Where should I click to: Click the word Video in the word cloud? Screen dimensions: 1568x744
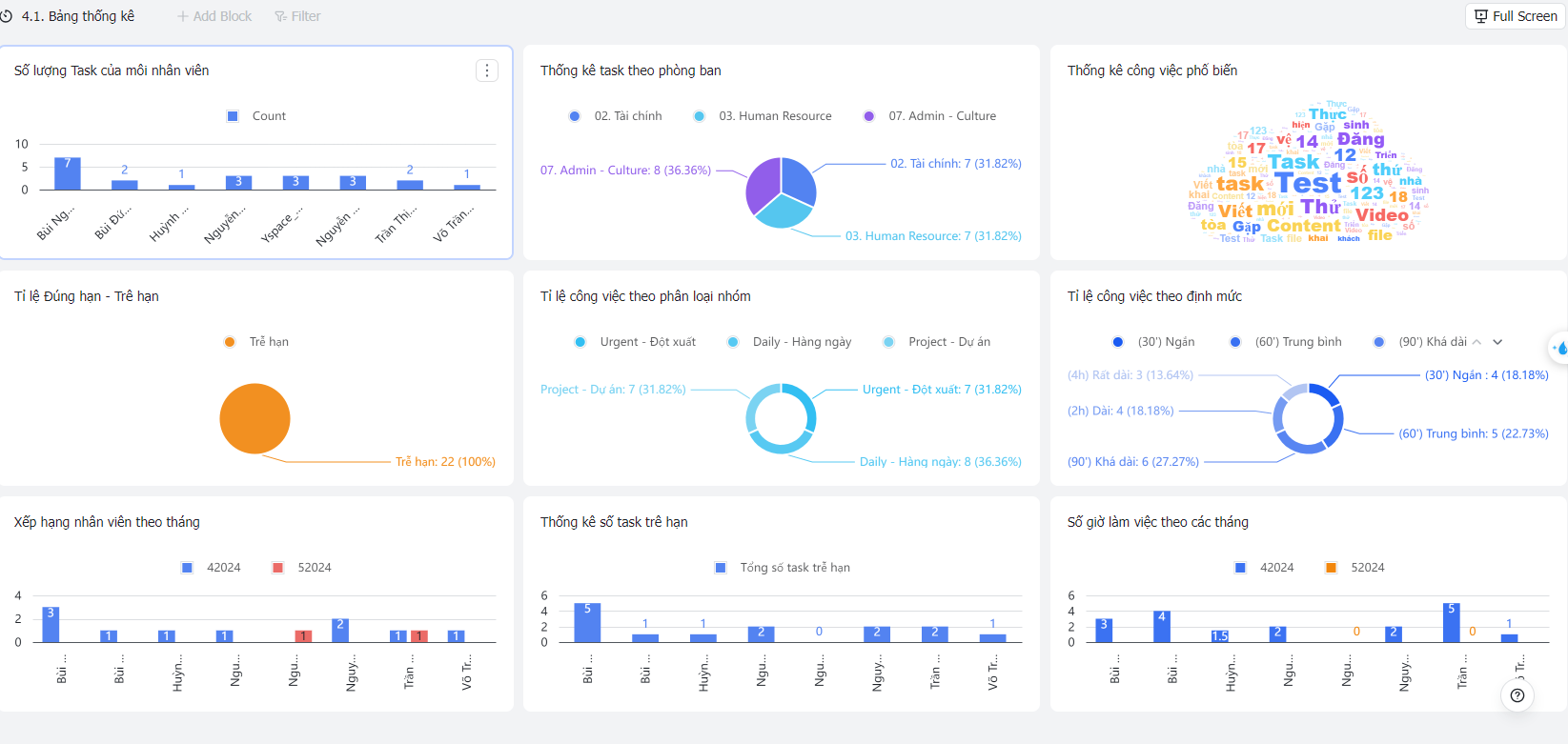click(x=1381, y=215)
